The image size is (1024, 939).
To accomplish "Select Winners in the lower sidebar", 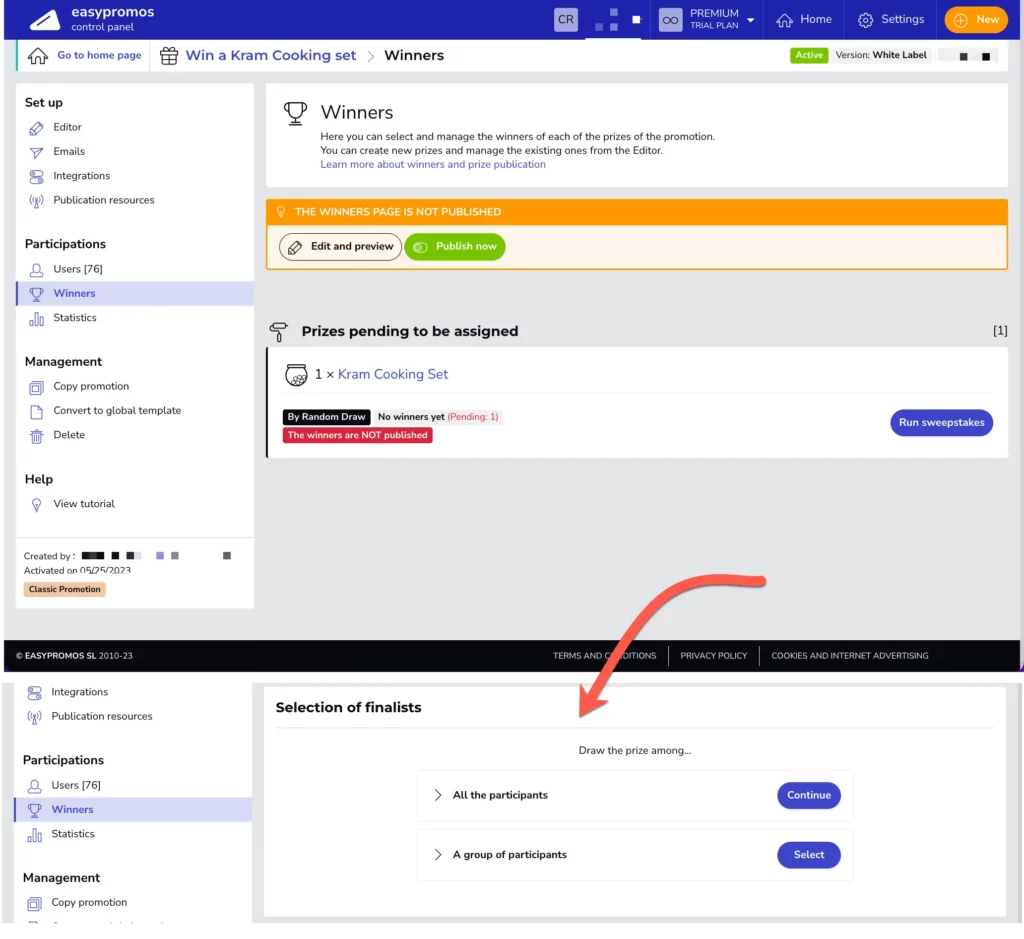I will pyautogui.click(x=133, y=809).
